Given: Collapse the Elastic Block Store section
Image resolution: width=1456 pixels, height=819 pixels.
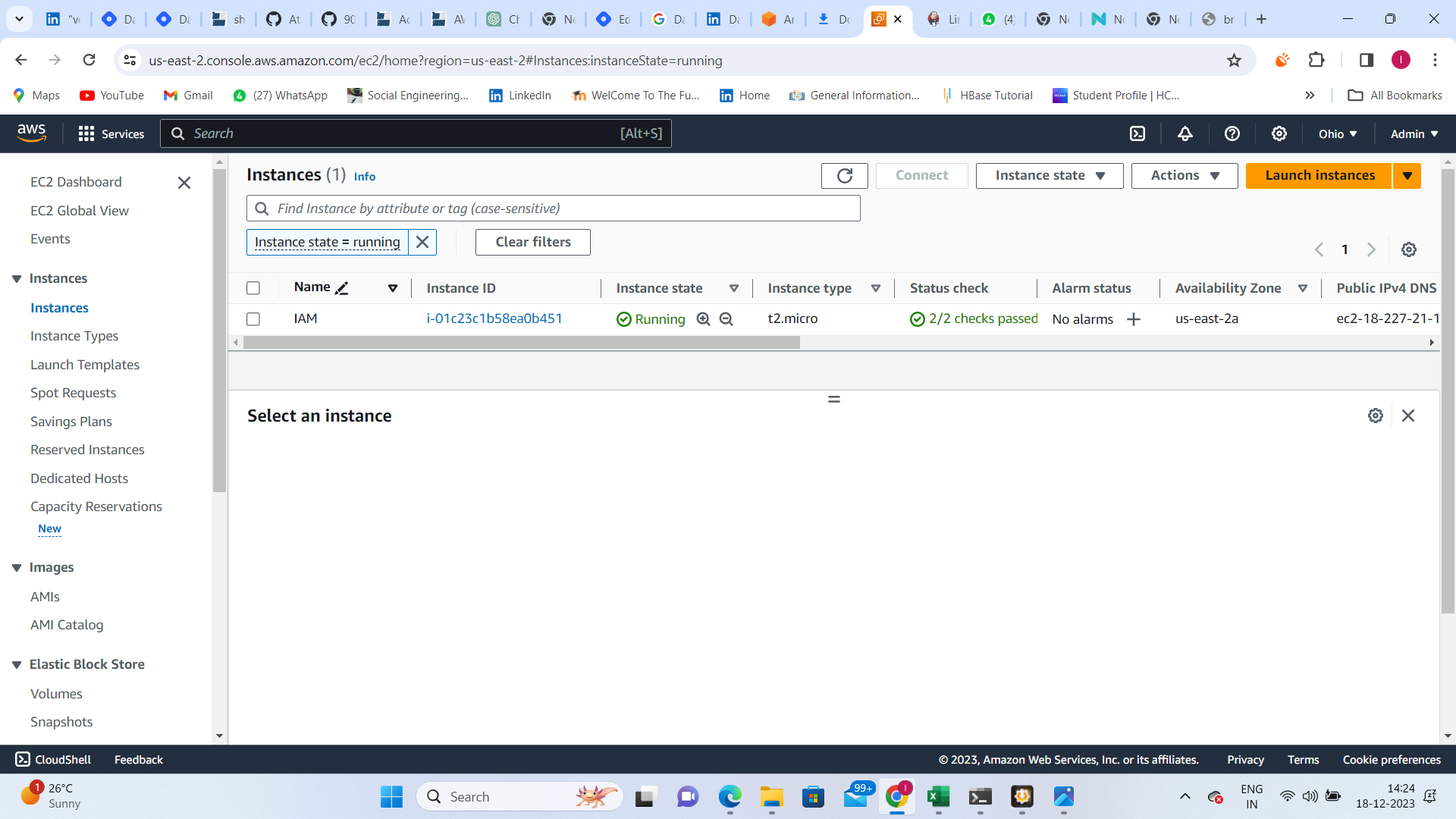Looking at the screenshot, I should pyautogui.click(x=17, y=665).
